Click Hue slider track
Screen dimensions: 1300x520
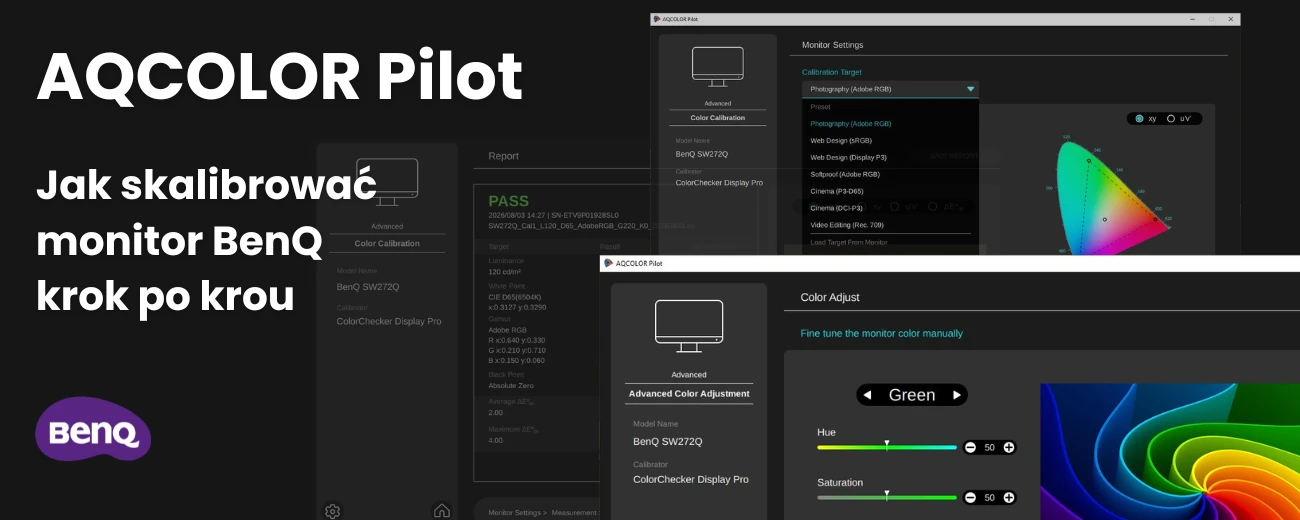point(887,447)
